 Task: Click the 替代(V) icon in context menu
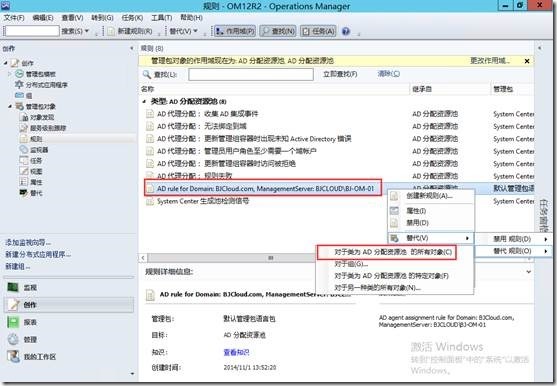(394, 238)
